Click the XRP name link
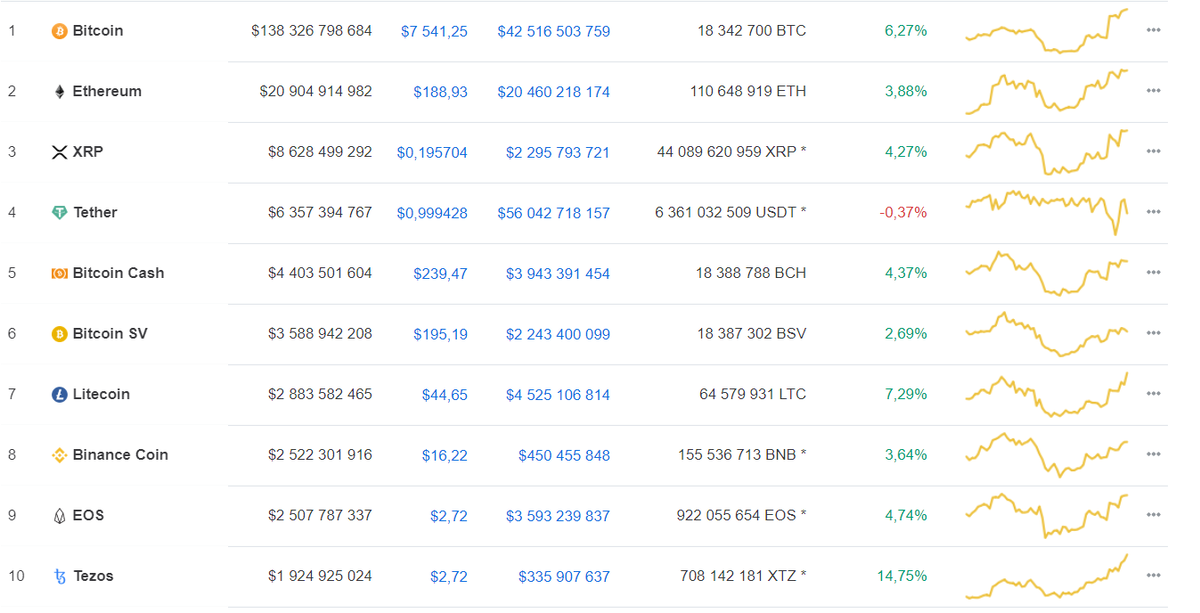 pos(88,152)
